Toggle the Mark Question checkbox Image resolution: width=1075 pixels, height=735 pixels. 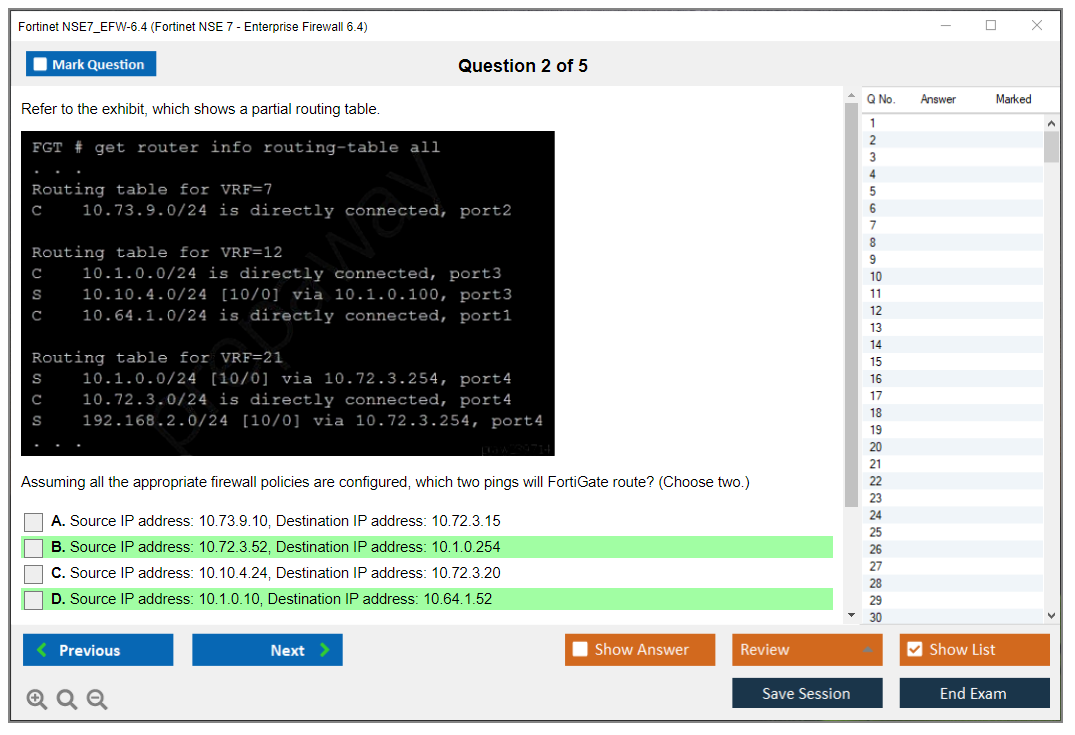tap(41, 65)
